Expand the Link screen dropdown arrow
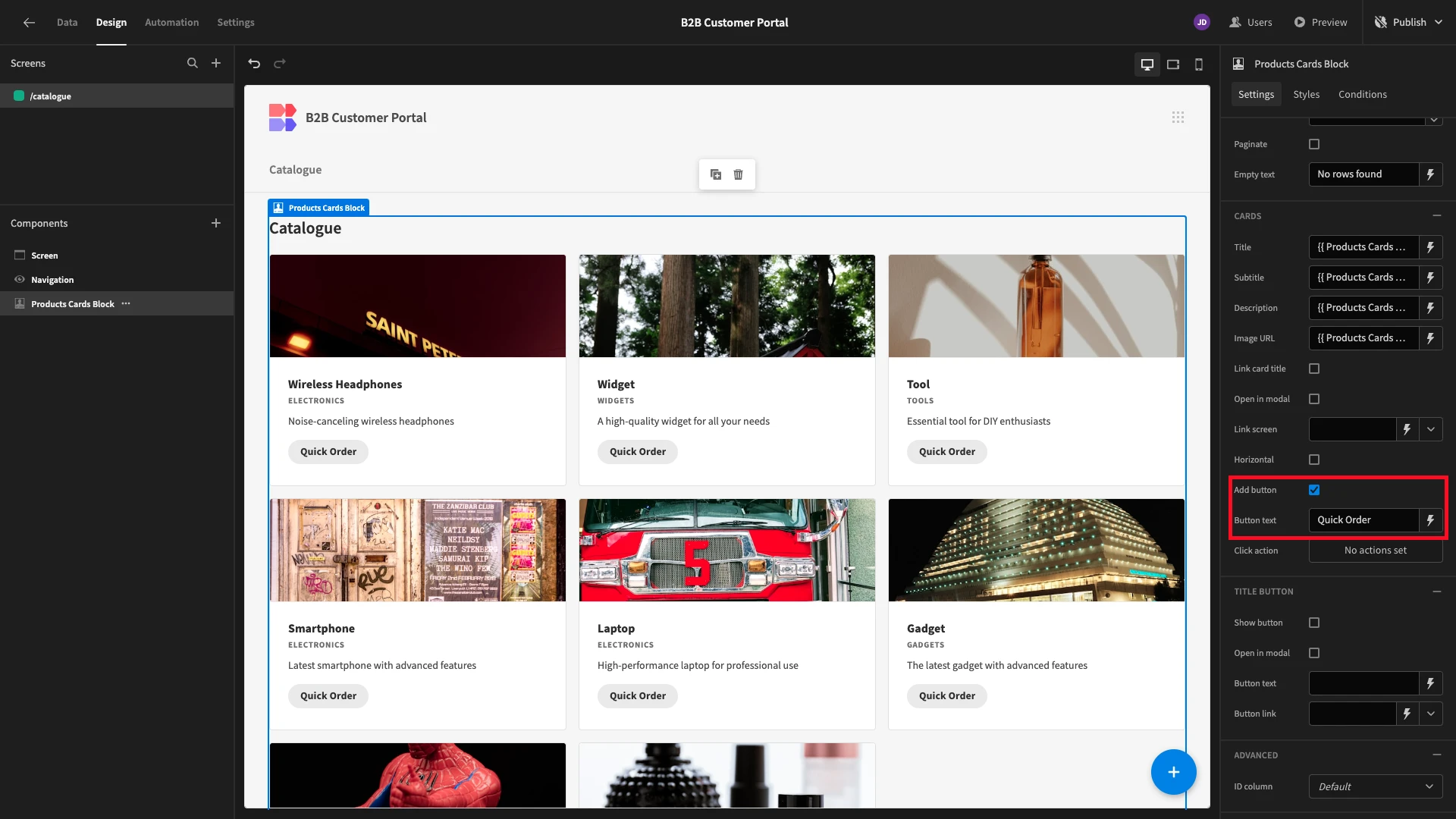The image size is (1456, 819). pos(1431,429)
